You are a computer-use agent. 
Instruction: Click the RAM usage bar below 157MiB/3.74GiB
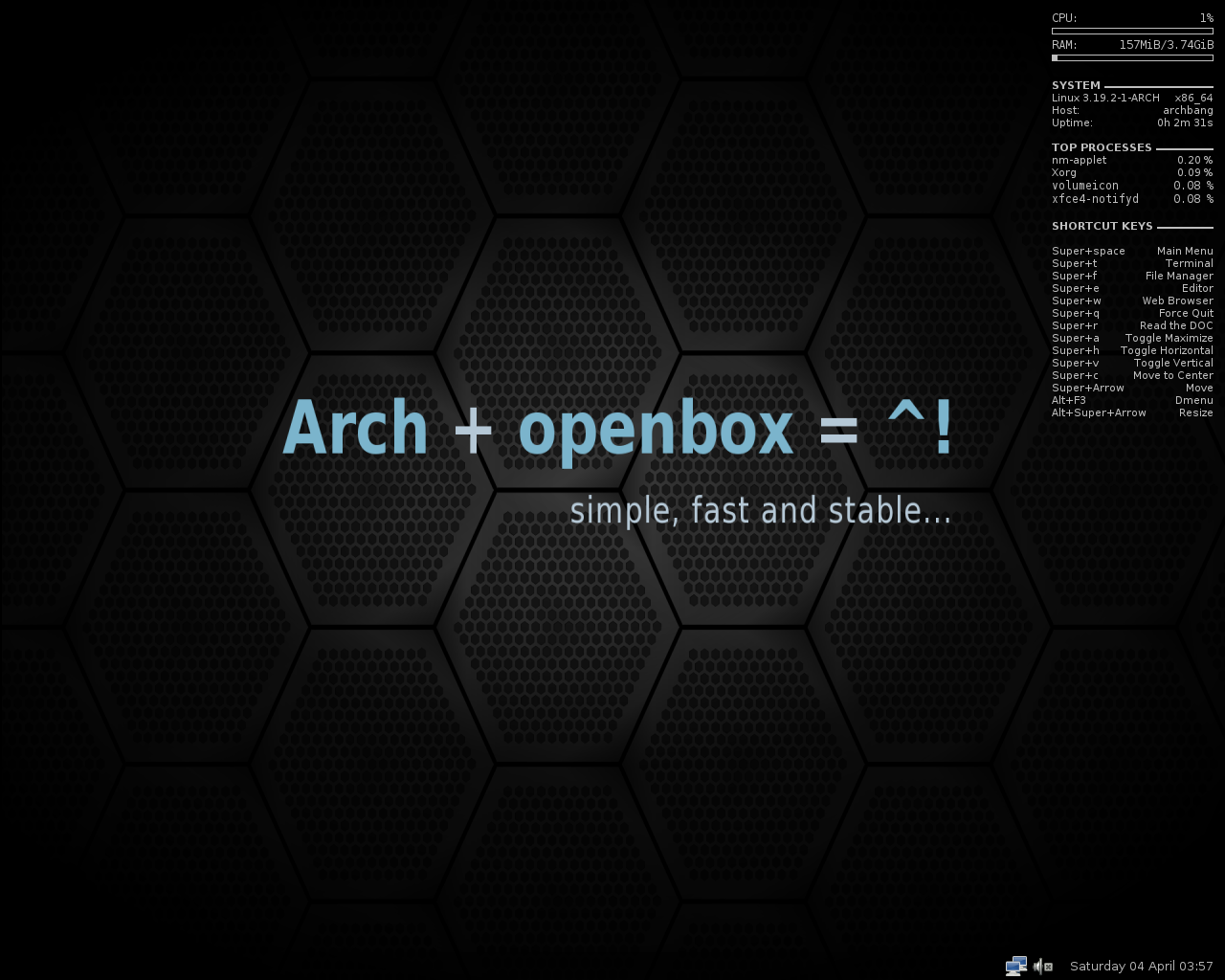pos(1132,56)
